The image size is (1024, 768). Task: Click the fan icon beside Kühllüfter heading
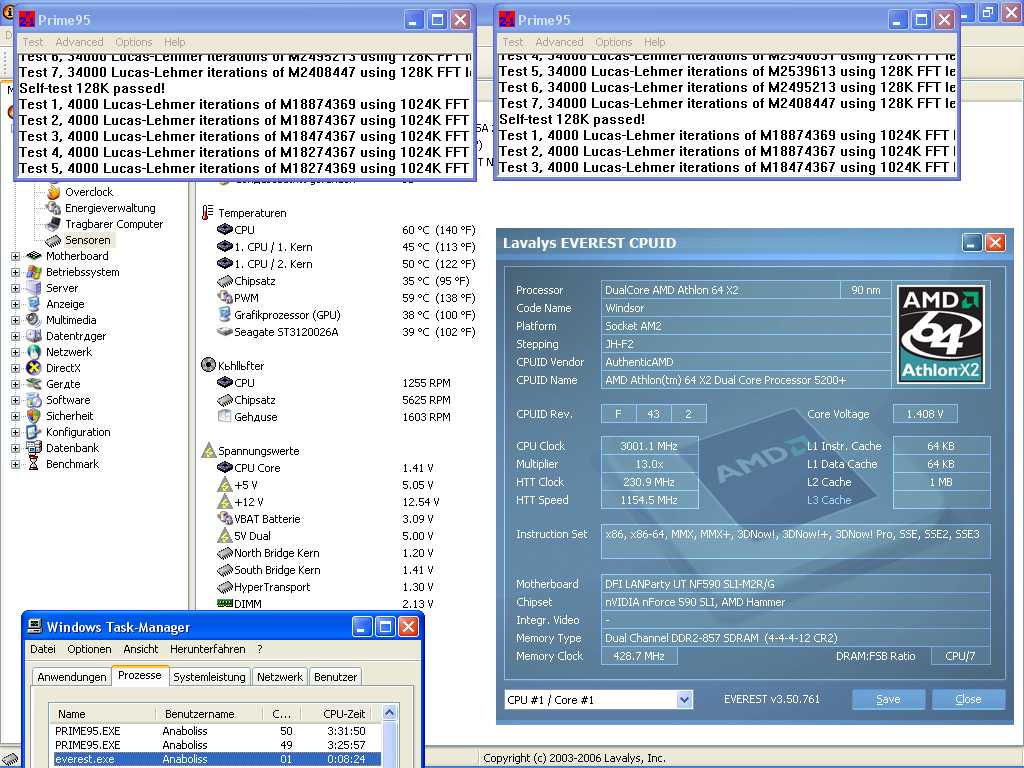[208, 365]
